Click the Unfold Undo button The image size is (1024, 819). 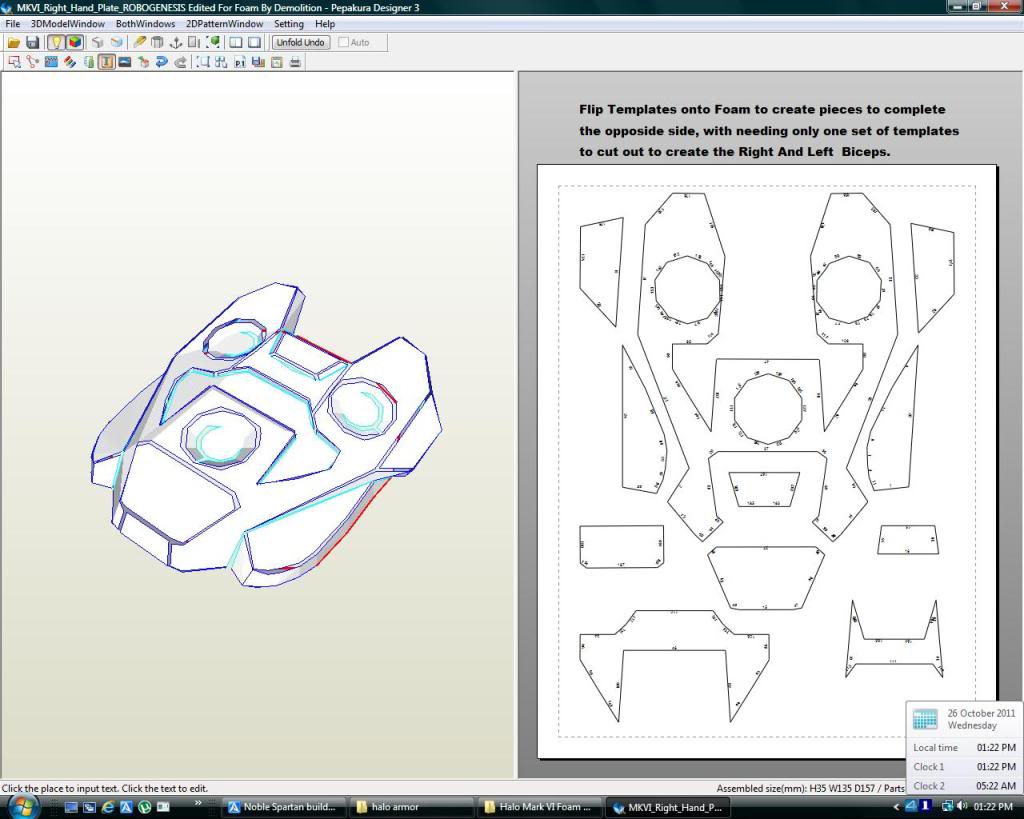pyautogui.click(x=300, y=43)
